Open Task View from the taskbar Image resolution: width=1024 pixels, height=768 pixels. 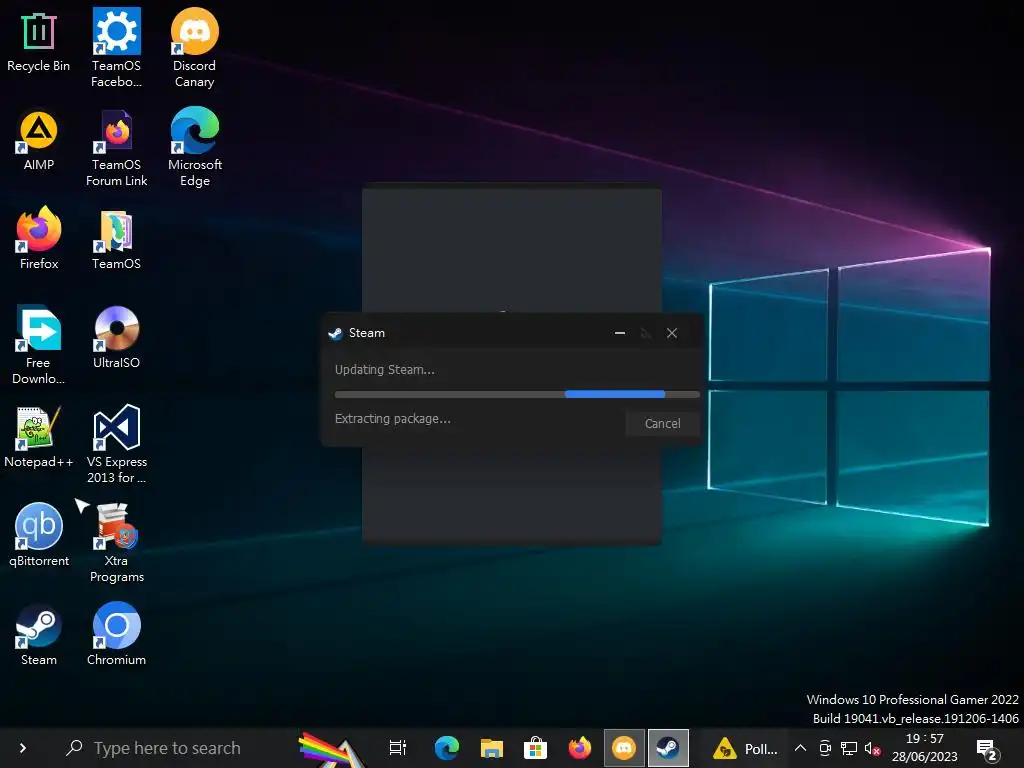[x=398, y=748]
